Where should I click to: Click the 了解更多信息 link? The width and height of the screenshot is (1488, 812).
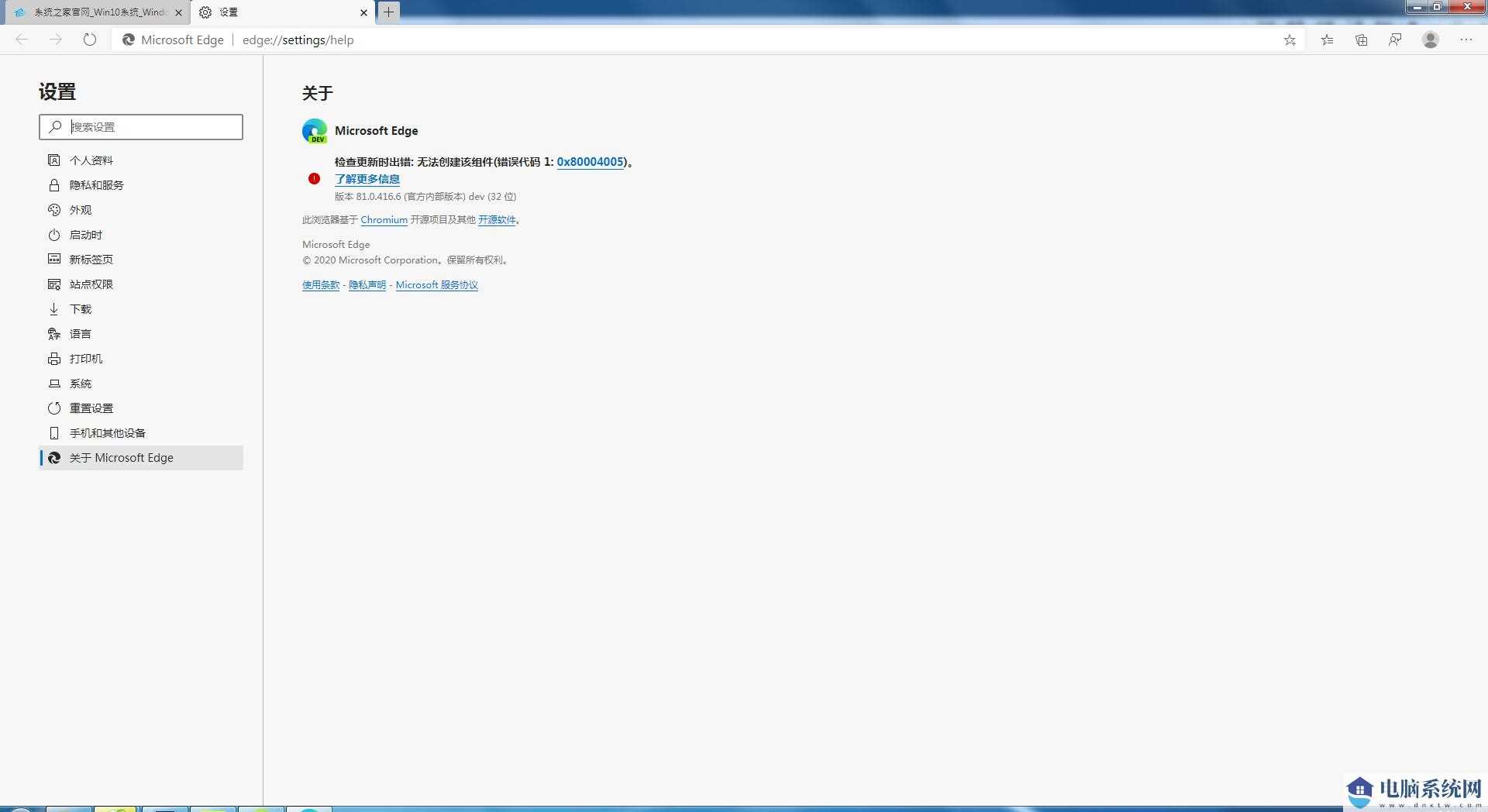coord(367,179)
